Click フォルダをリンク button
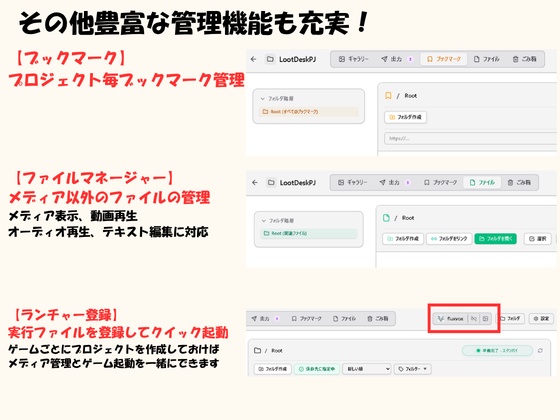Viewport: 560px width, 420px height. [x=449, y=239]
